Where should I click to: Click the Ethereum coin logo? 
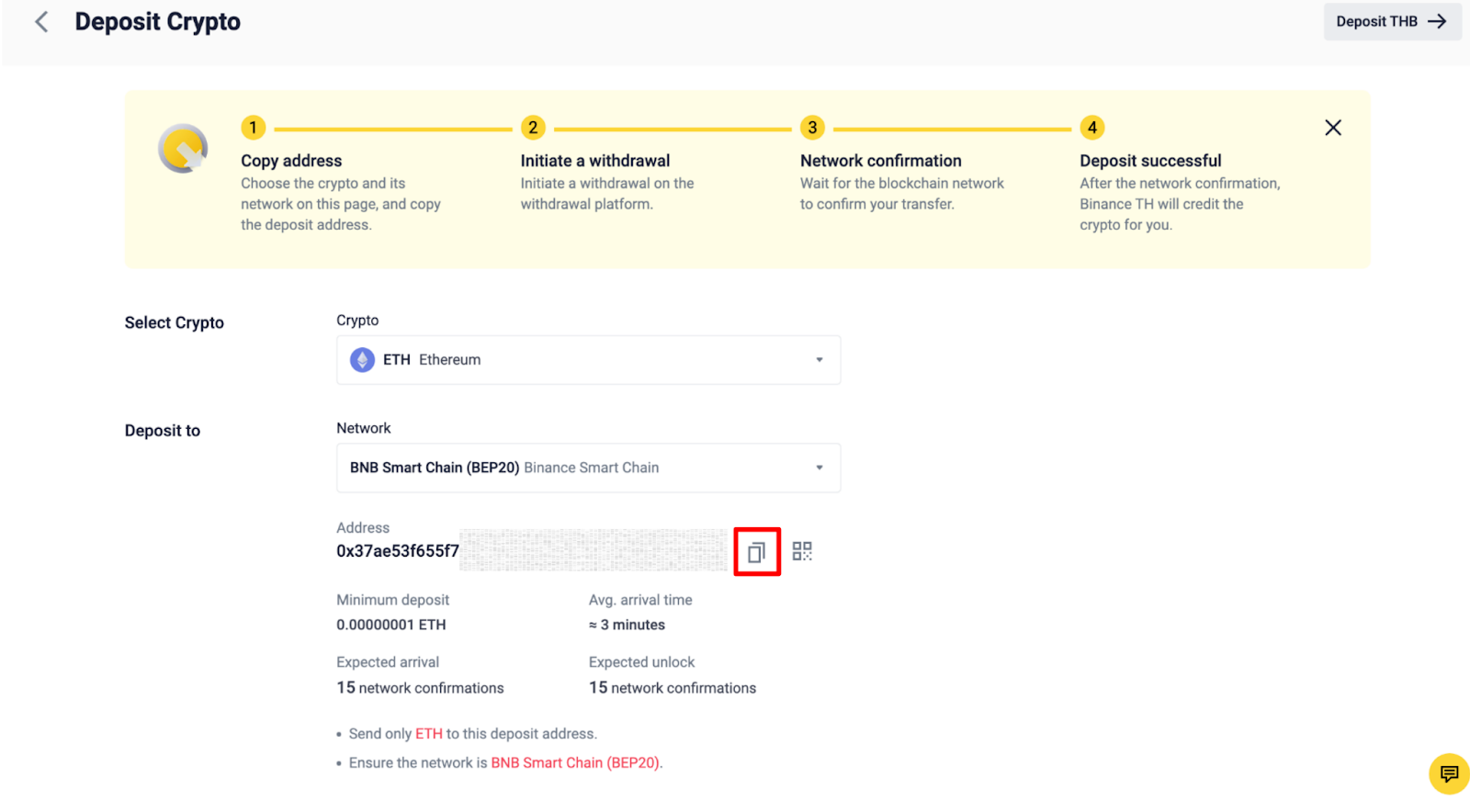click(x=362, y=360)
